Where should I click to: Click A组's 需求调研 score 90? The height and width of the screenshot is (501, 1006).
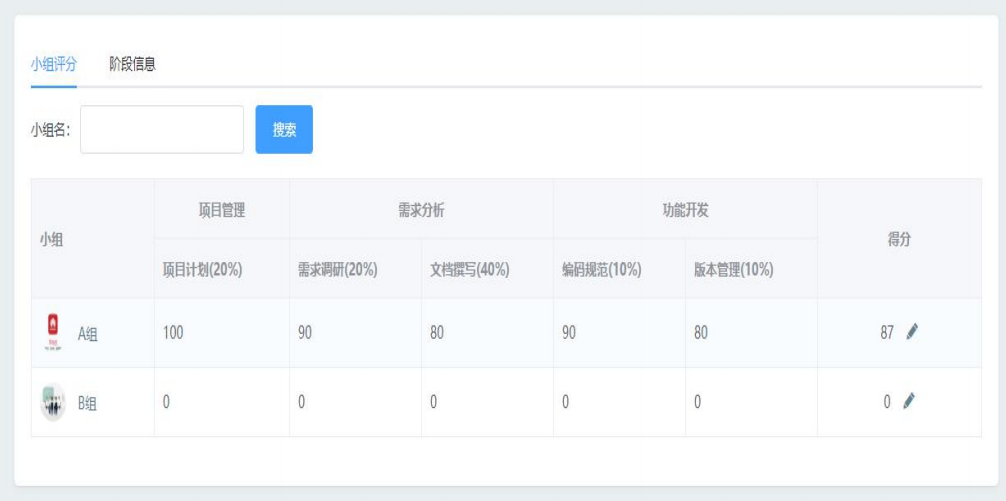305,333
